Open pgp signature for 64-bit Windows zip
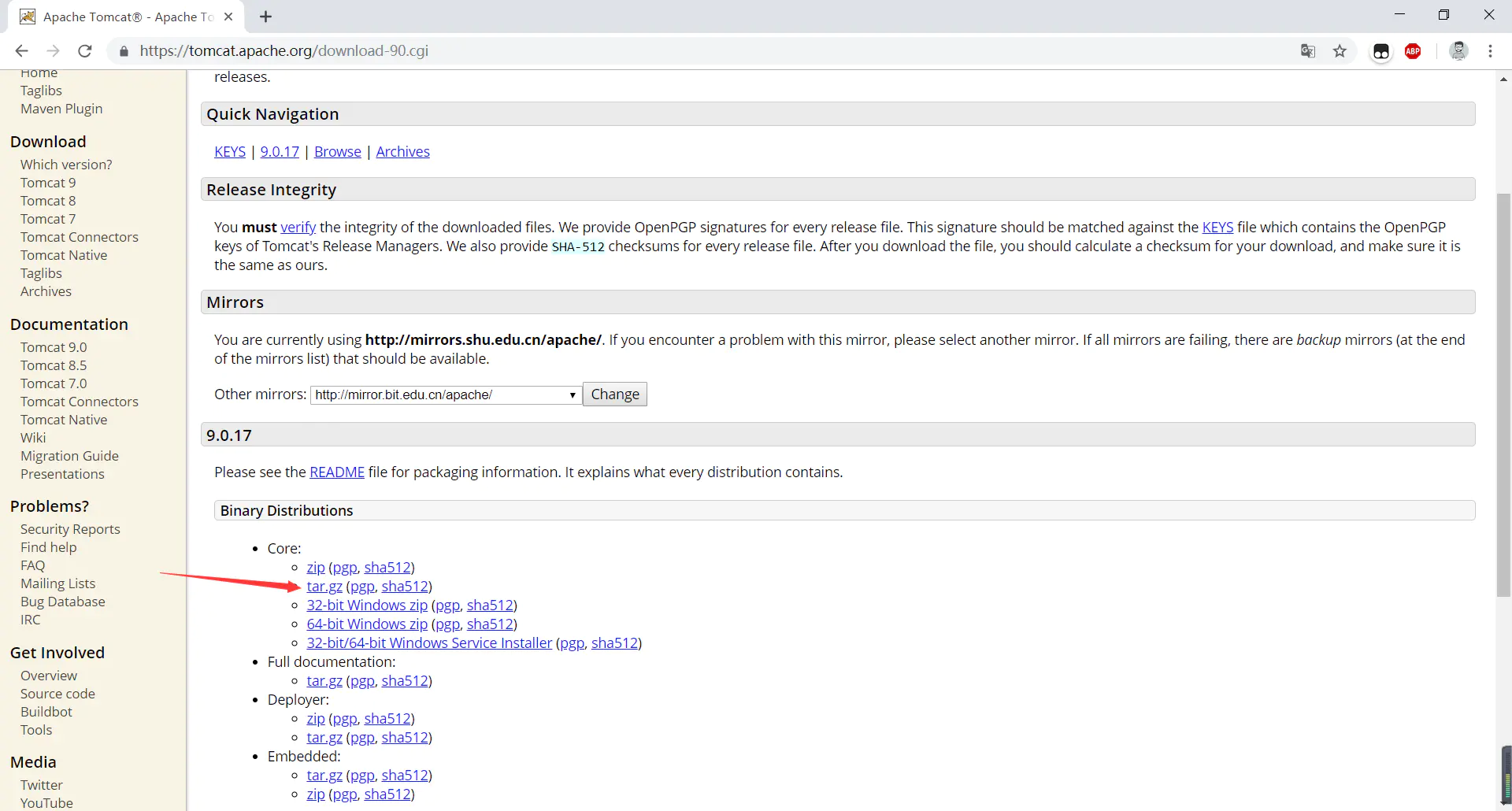1512x811 pixels. click(447, 624)
